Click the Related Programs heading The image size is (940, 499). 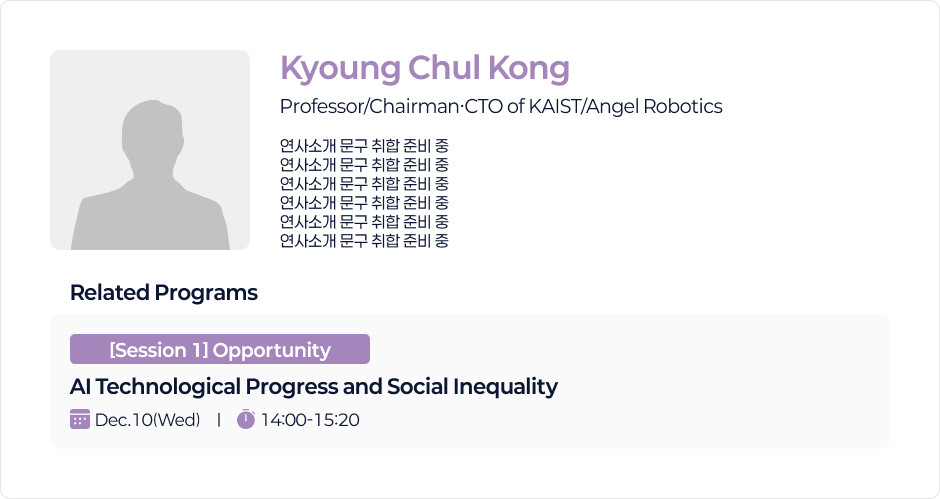coord(164,293)
